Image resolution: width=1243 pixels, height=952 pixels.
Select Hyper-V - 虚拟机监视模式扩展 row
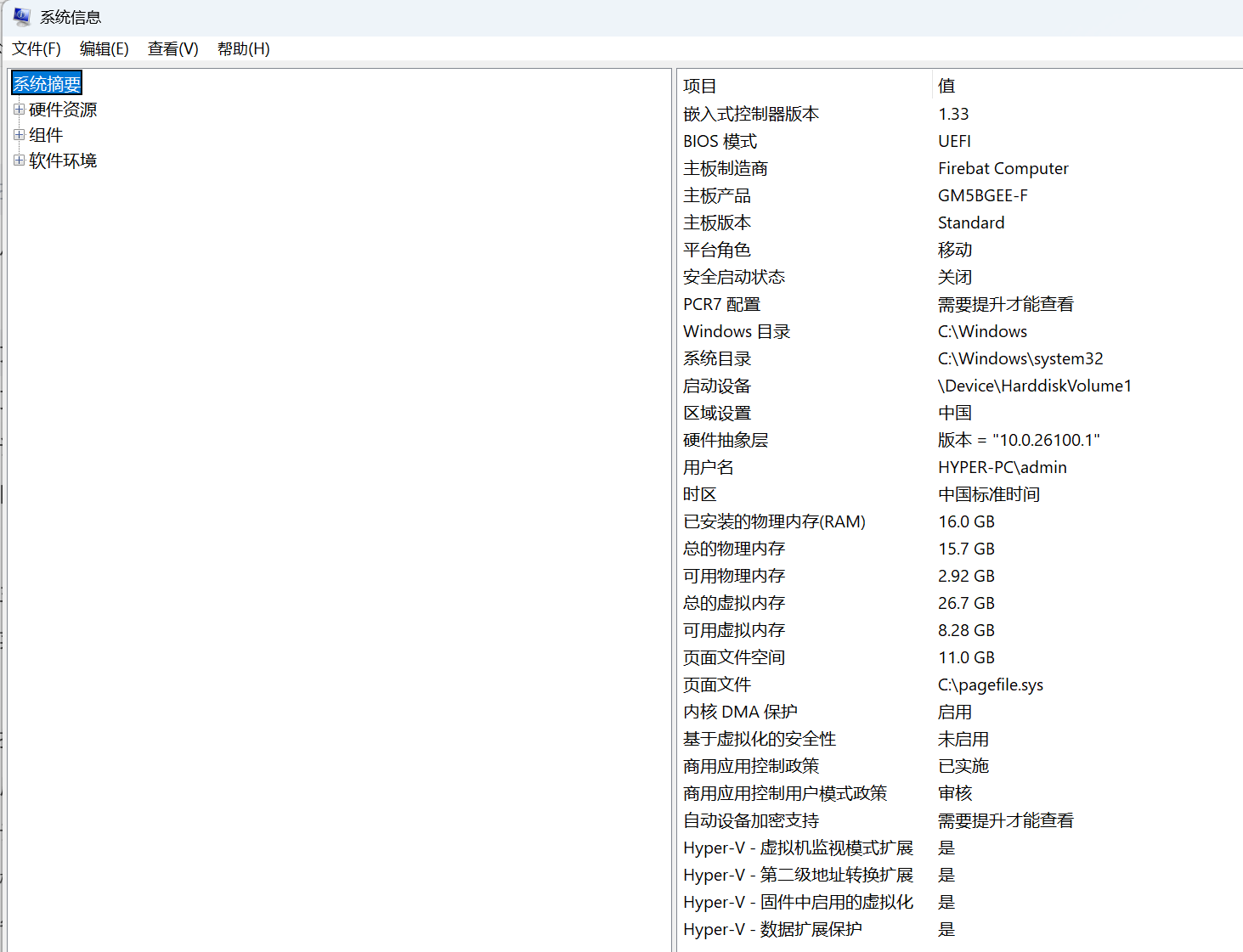(x=960, y=848)
